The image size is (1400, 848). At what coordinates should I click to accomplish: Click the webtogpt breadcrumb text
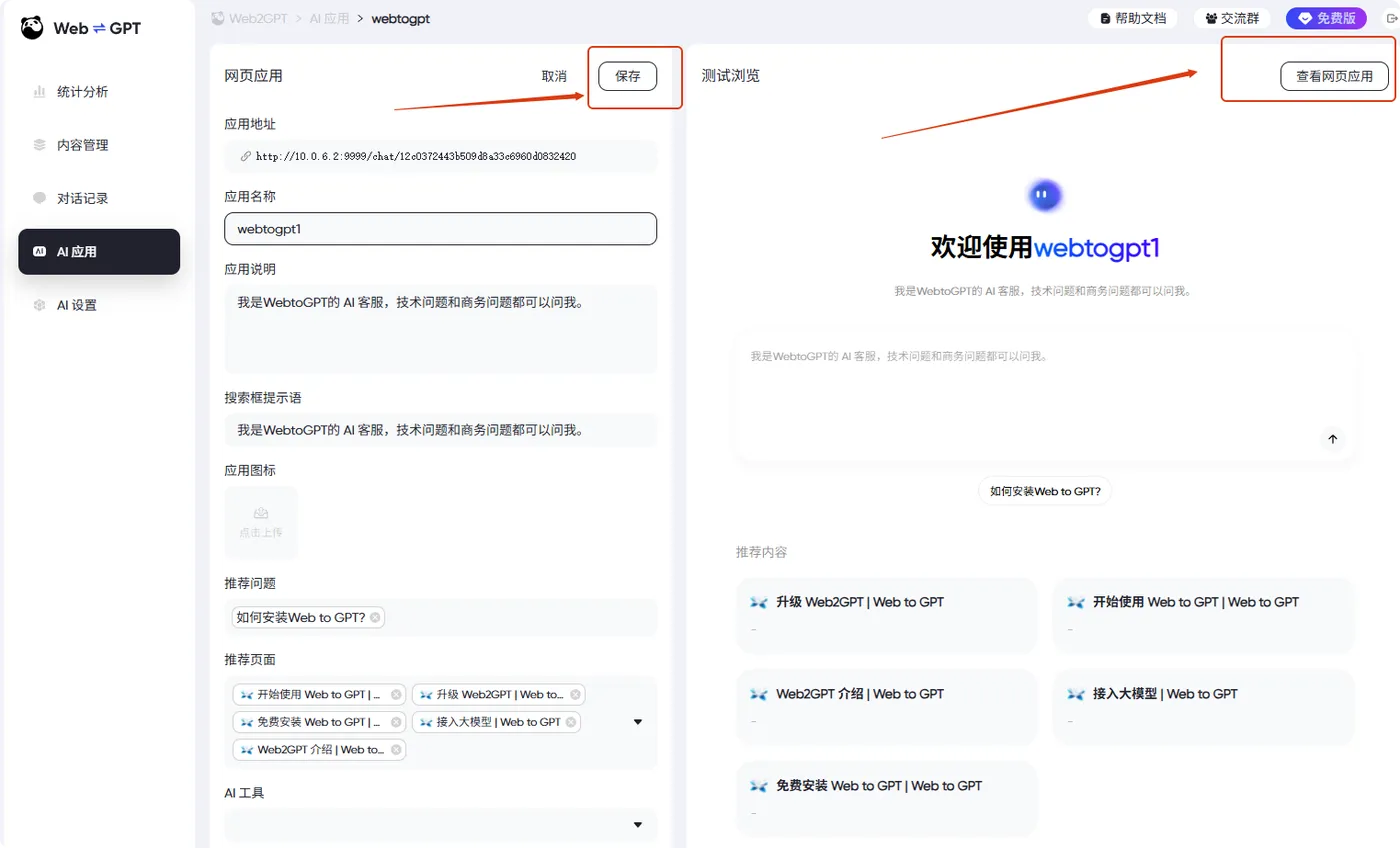[x=400, y=19]
